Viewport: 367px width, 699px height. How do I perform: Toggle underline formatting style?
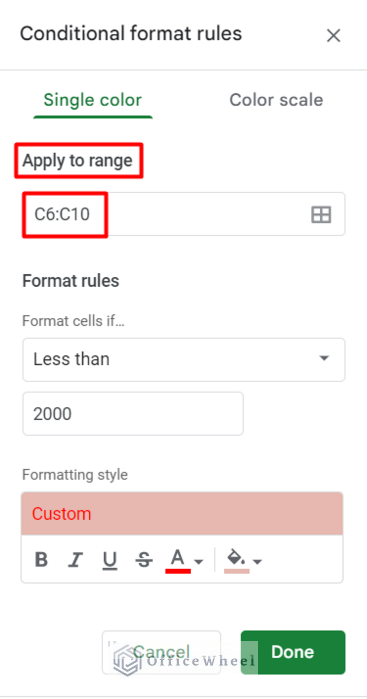click(x=109, y=559)
